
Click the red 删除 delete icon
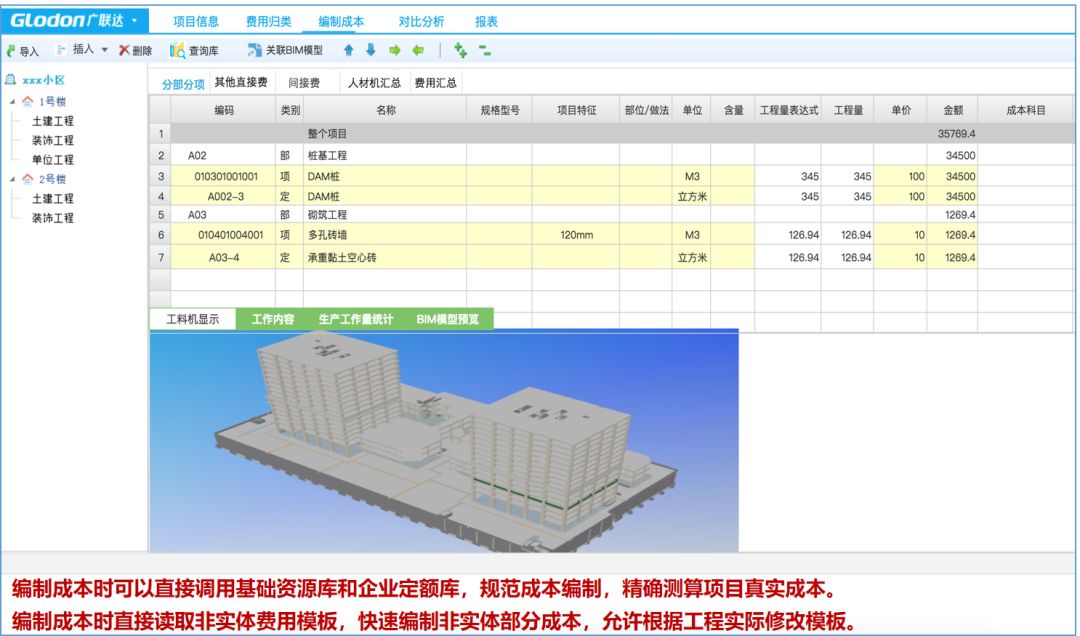point(124,50)
